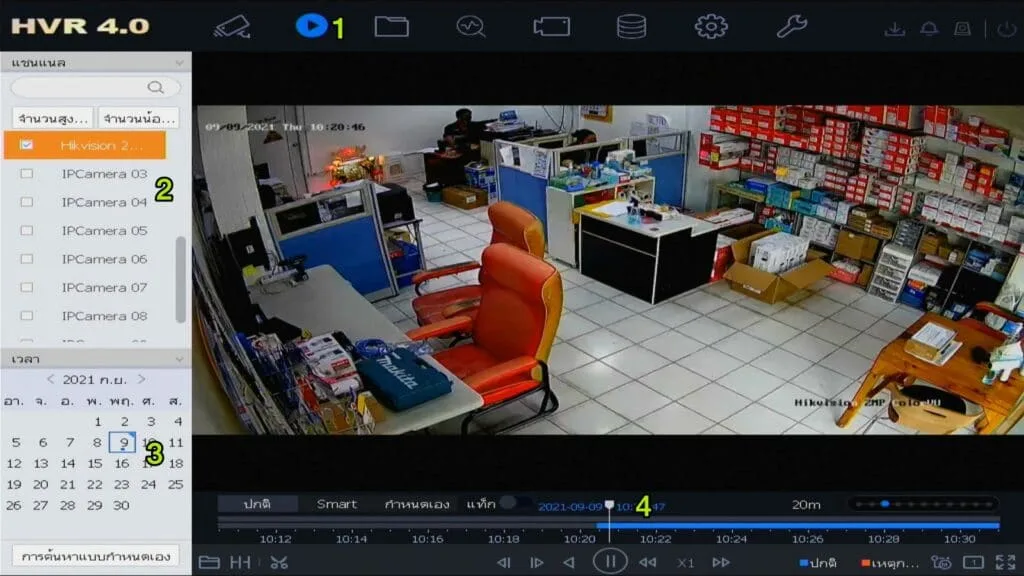Check the IPCamera 05 checkbox
Image resolution: width=1024 pixels, height=576 pixels.
coord(27,231)
